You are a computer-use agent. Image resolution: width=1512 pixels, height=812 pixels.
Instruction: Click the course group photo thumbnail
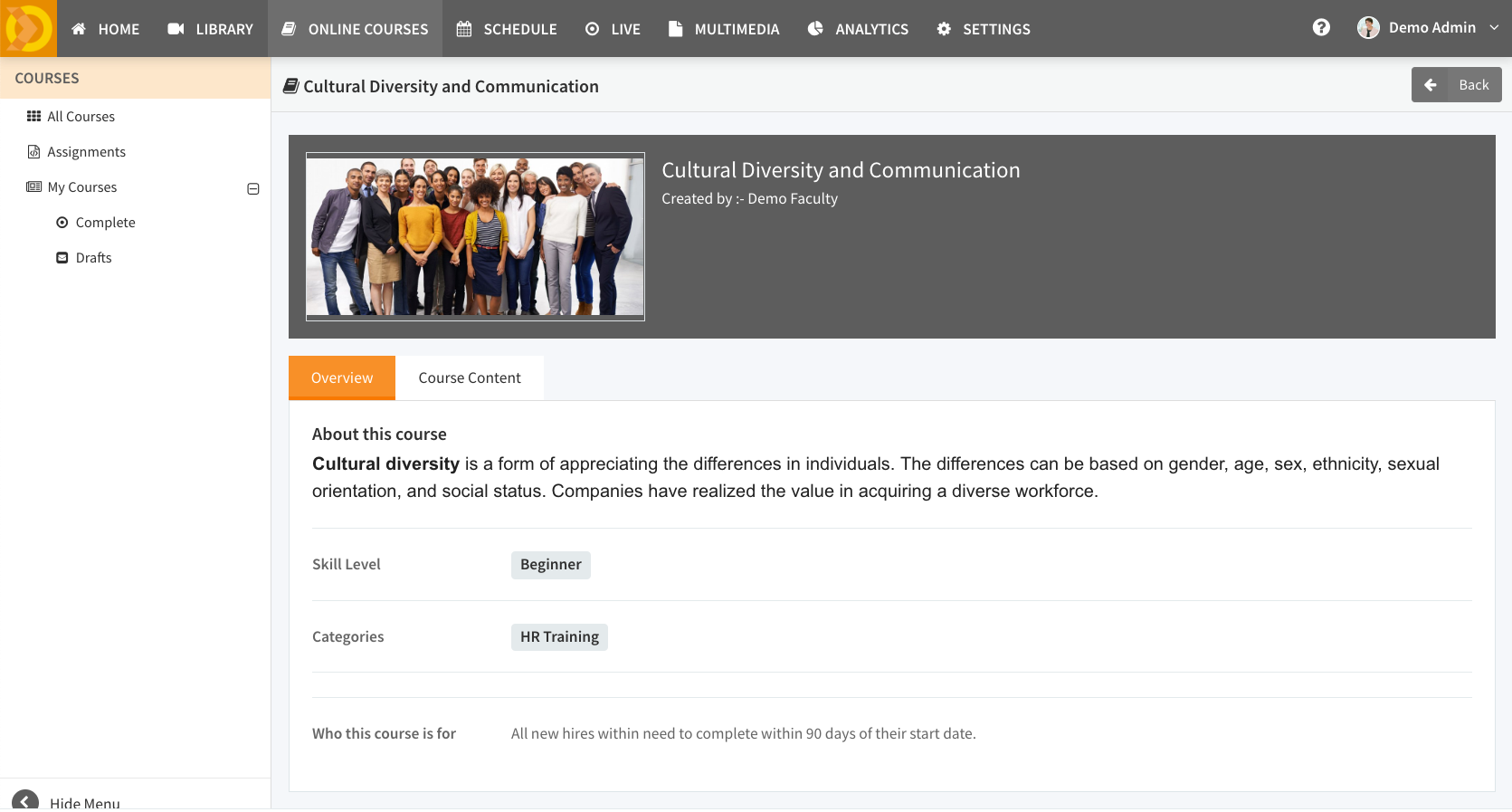(475, 236)
